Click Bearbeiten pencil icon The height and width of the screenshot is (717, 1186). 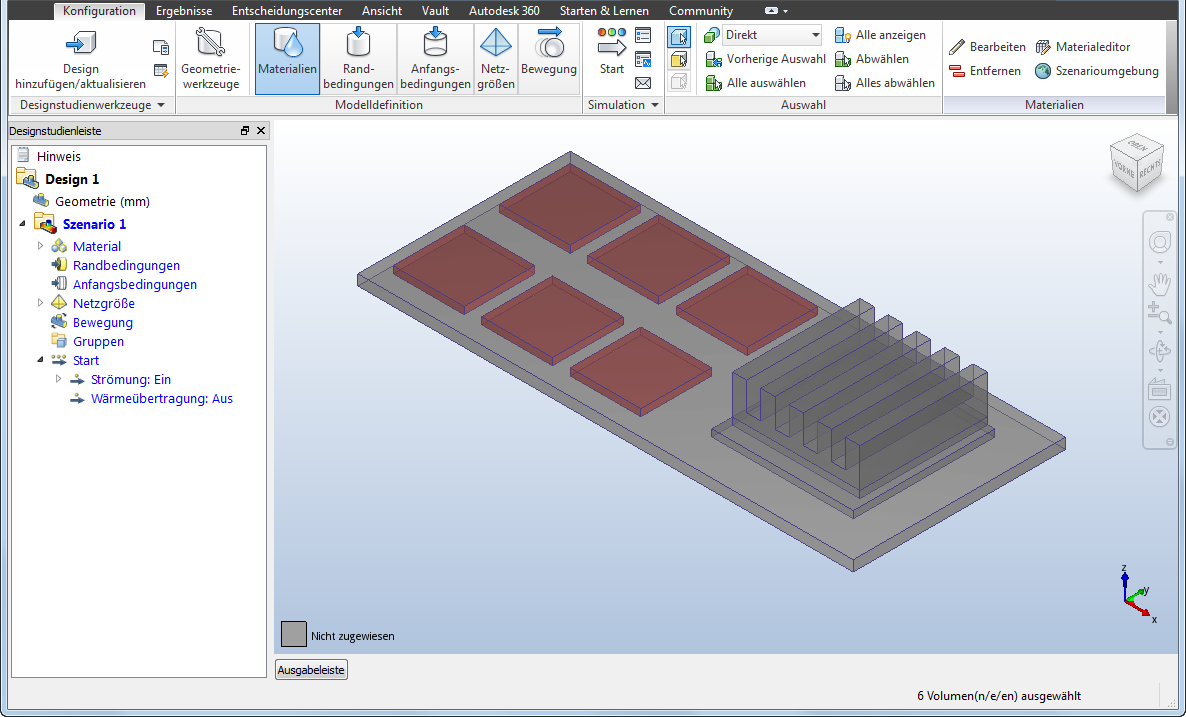click(x=957, y=47)
